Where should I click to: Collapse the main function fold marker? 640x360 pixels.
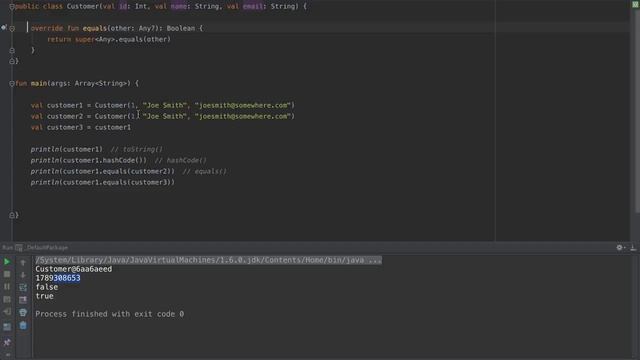click(12, 83)
